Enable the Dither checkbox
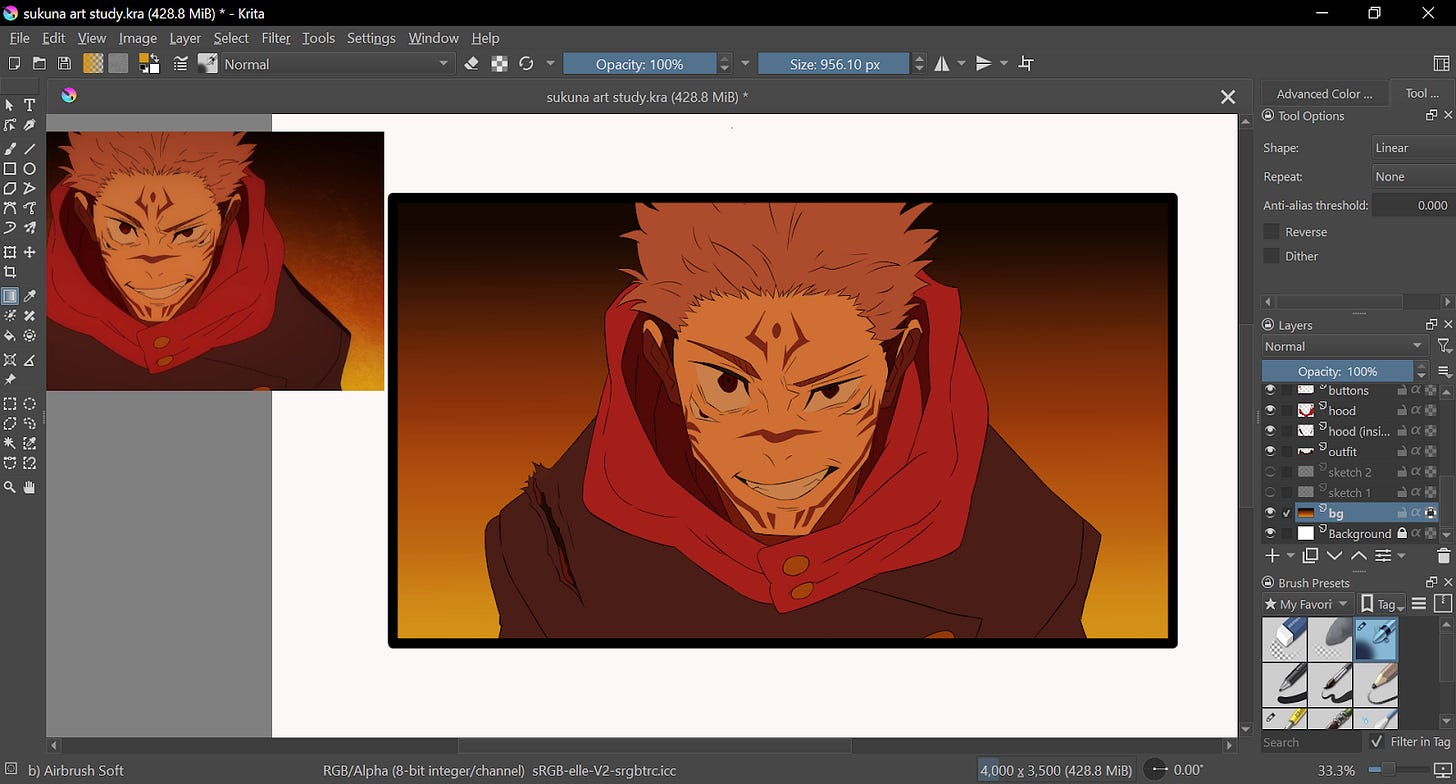 [1271, 256]
